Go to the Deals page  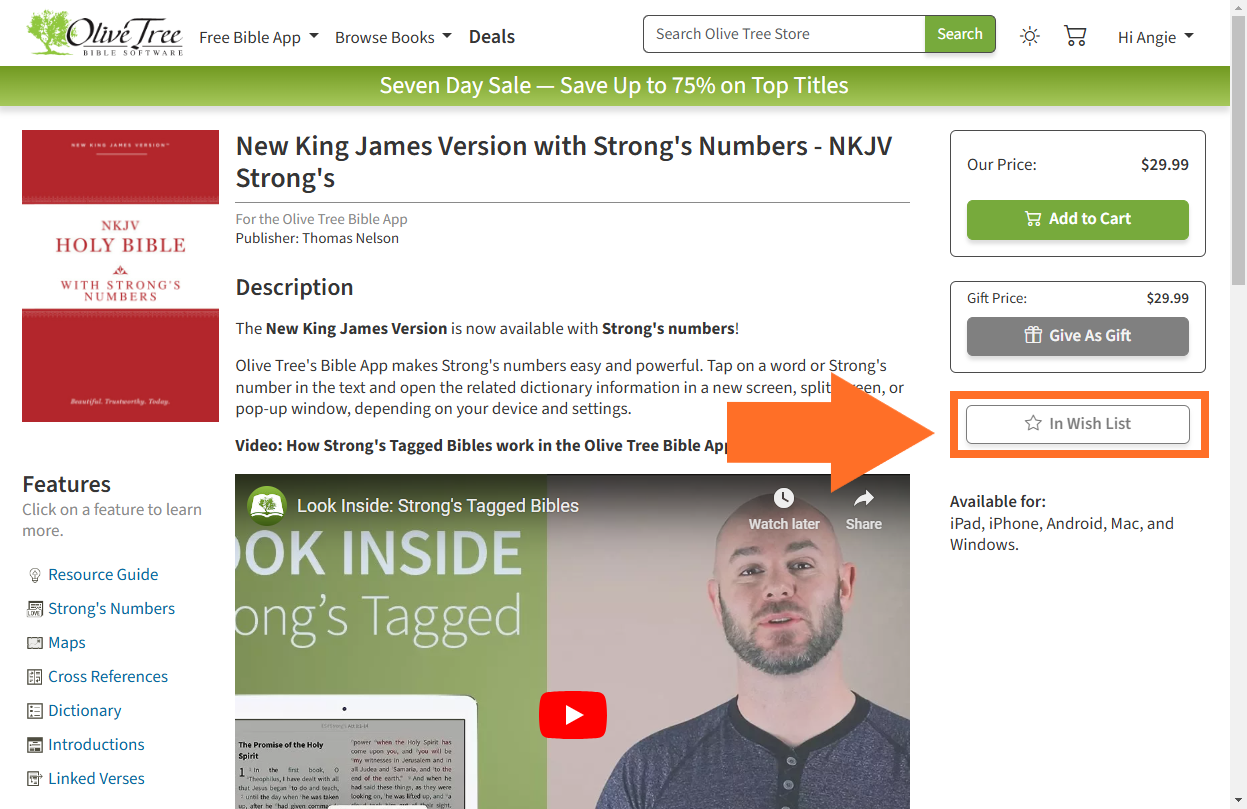pyautogui.click(x=492, y=36)
